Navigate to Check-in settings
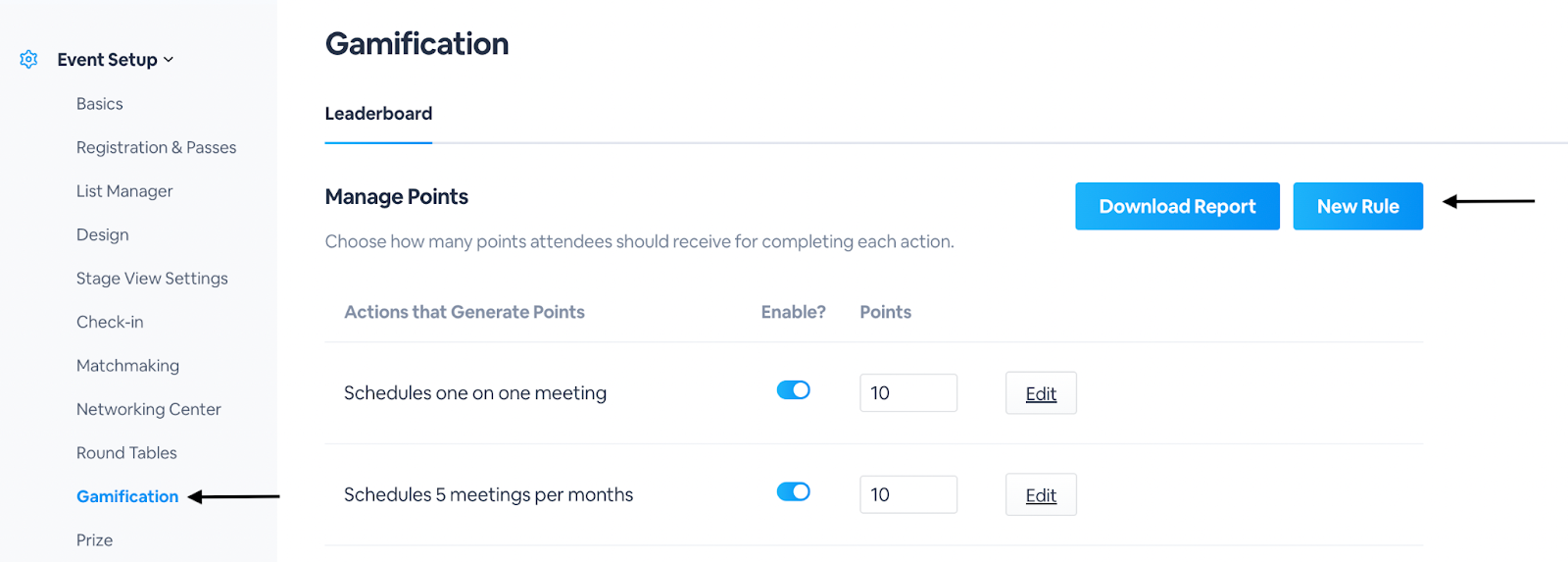1568x562 pixels. click(x=110, y=322)
